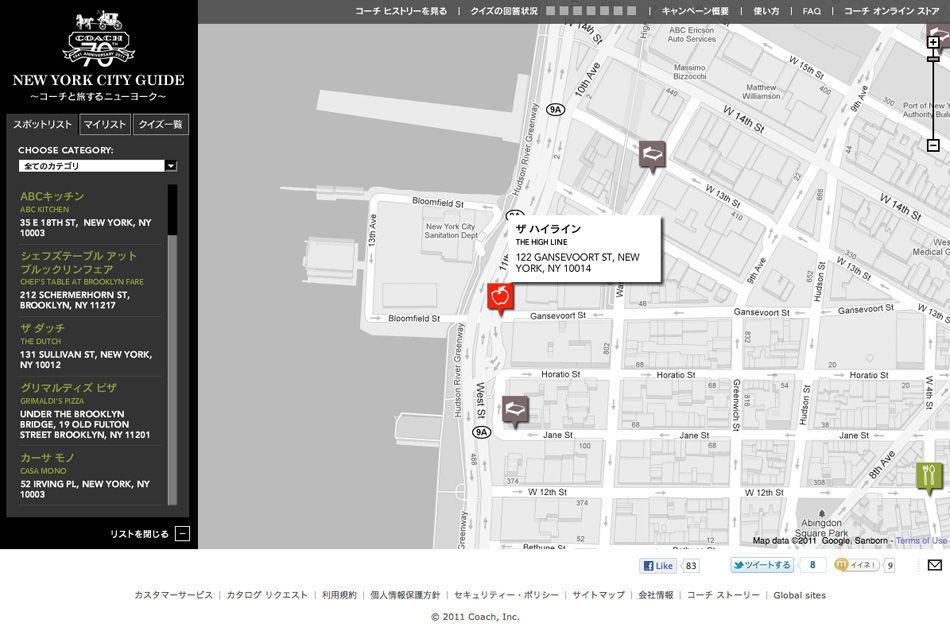Viewport: 950px width, 627px height.
Task: Click the 131 SULLIVAN ST address text
Action: 86,359
